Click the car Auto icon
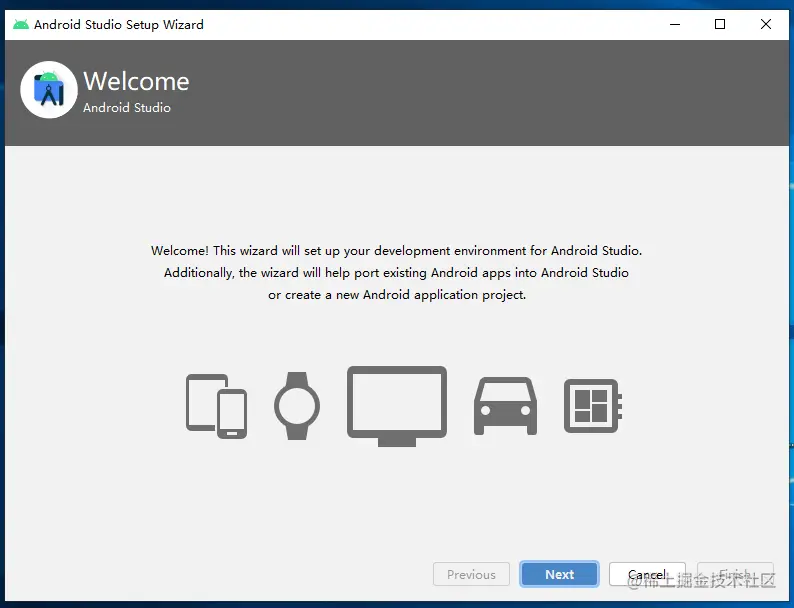Screen dimensions: 794x608 [505, 406]
